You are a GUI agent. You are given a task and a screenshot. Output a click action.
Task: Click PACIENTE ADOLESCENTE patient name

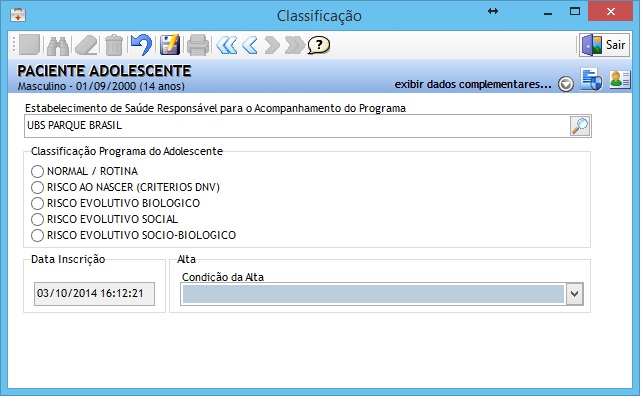point(104,71)
